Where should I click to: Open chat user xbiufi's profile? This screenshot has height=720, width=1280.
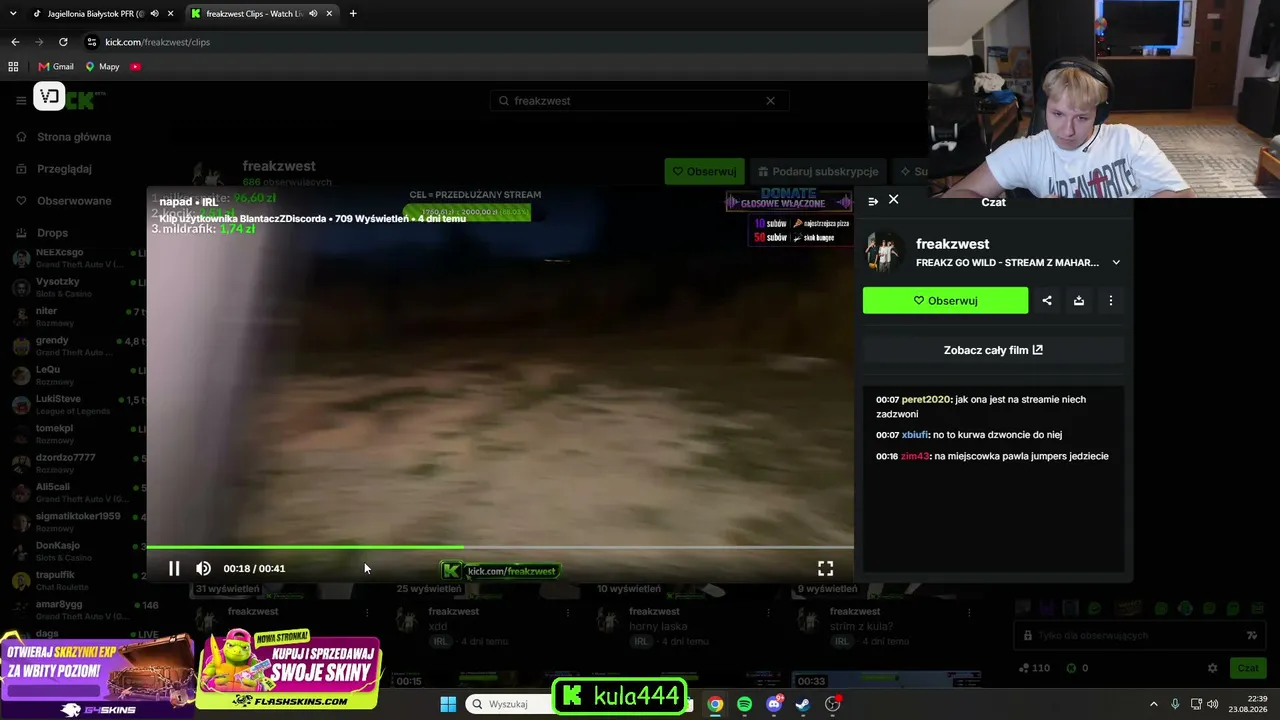click(915, 435)
